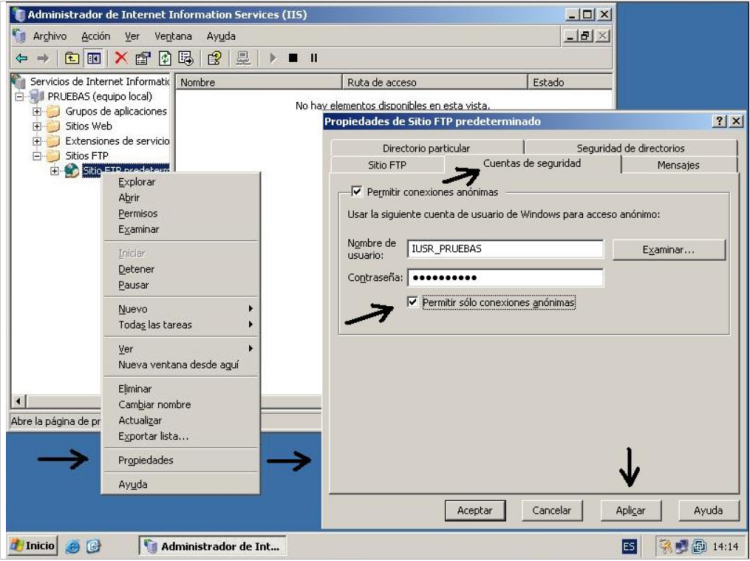
Task: Click the Up one level folder icon
Action: pyautogui.click(x=72, y=58)
